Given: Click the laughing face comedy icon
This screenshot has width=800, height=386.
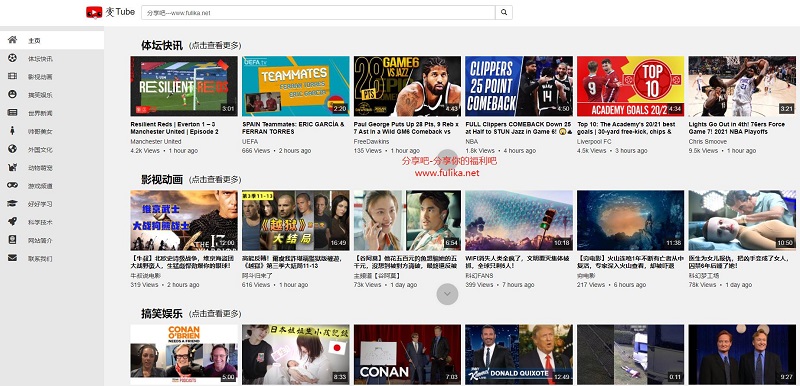Looking at the screenshot, I should 12,94.
